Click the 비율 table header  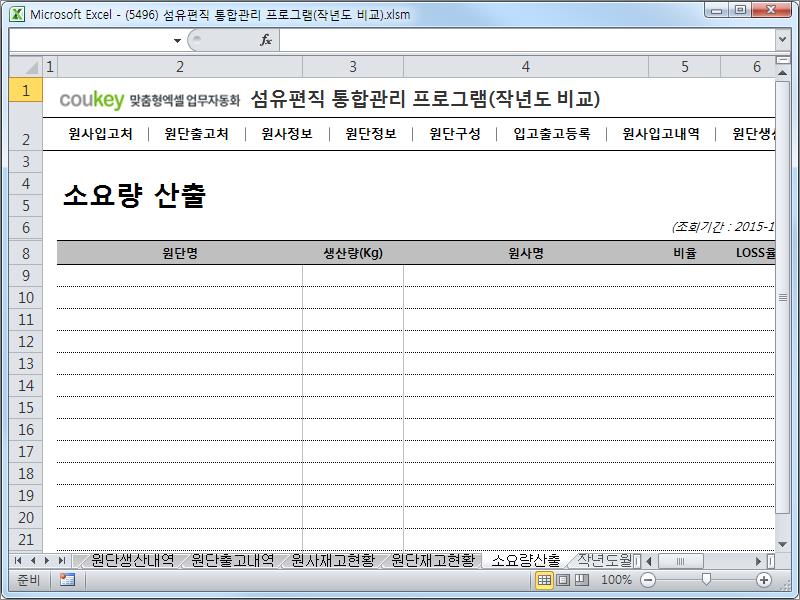click(684, 253)
